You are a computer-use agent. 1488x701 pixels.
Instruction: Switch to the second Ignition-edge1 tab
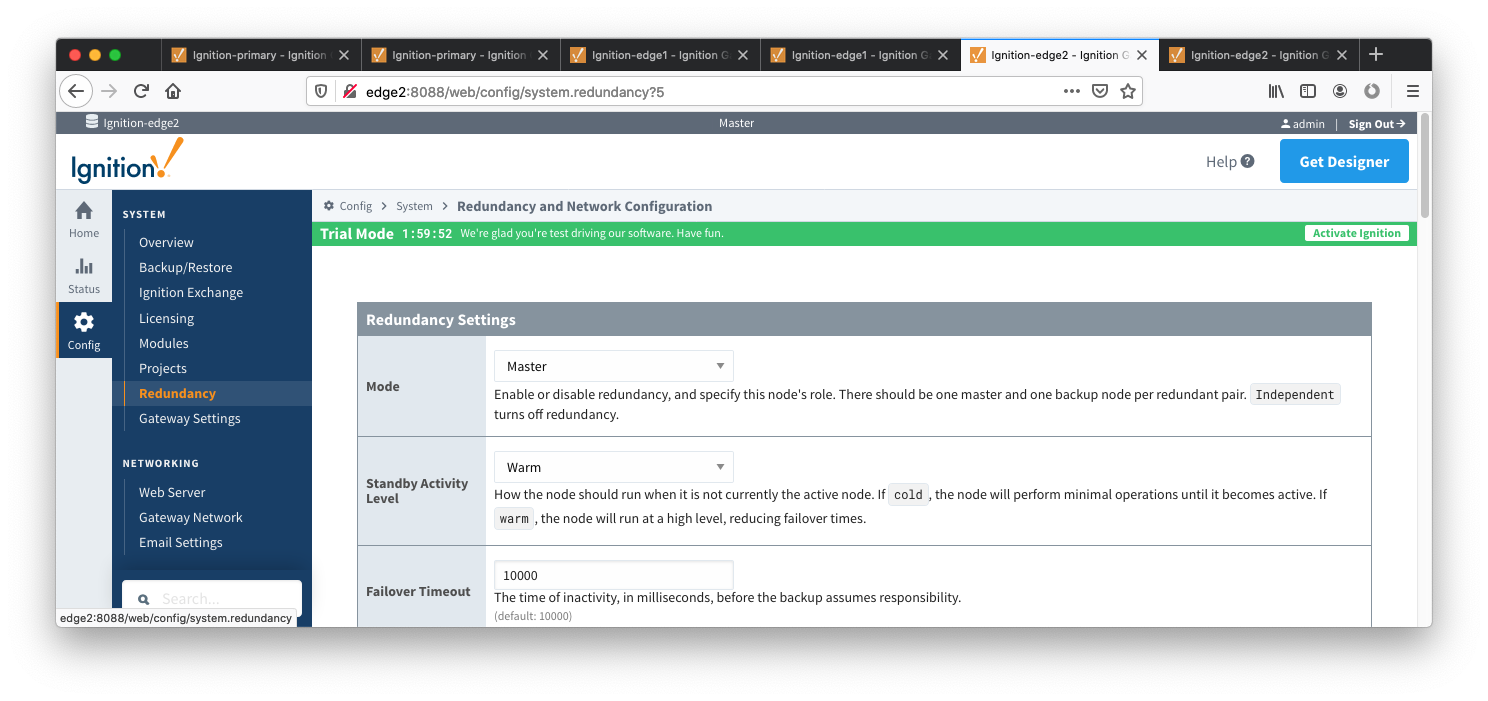[x=860, y=55]
